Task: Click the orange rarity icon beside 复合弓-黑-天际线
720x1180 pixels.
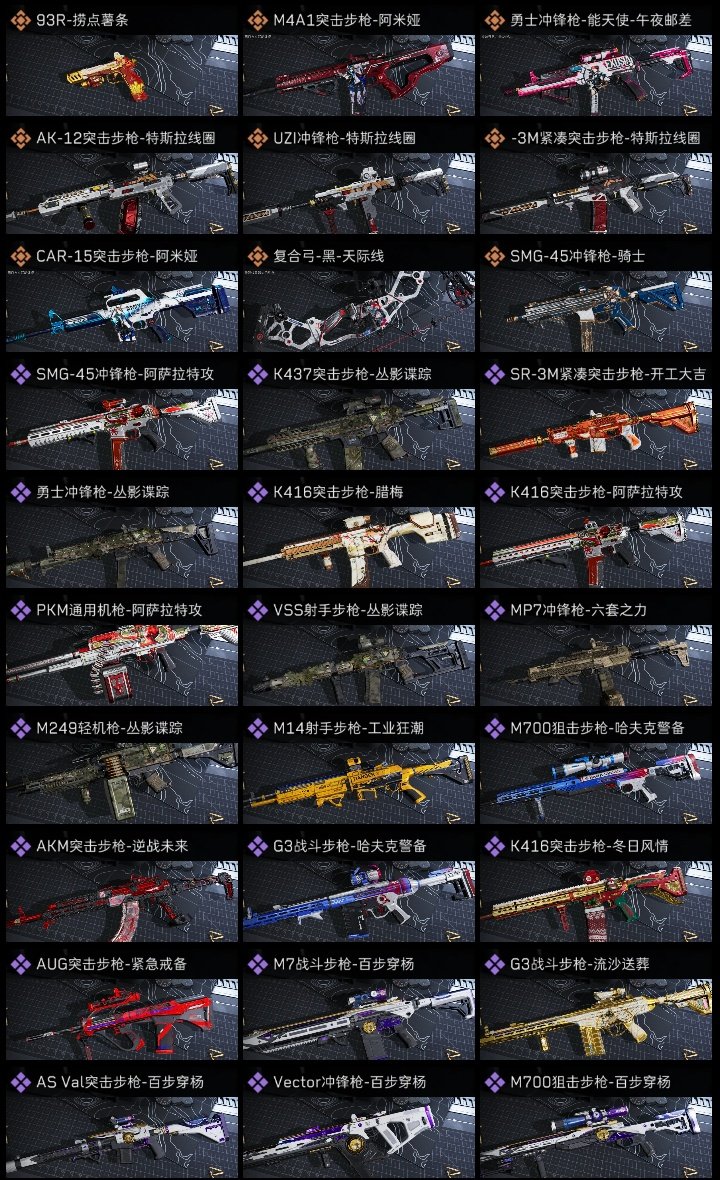Action: click(x=257, y=256)
